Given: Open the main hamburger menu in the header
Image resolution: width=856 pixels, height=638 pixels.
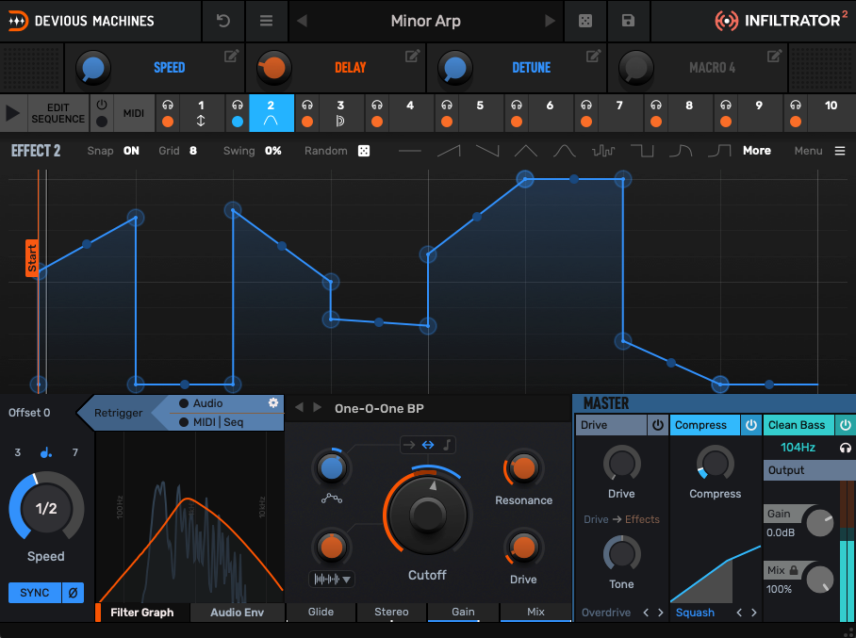Looking at the screenshot, I should 266,21.
